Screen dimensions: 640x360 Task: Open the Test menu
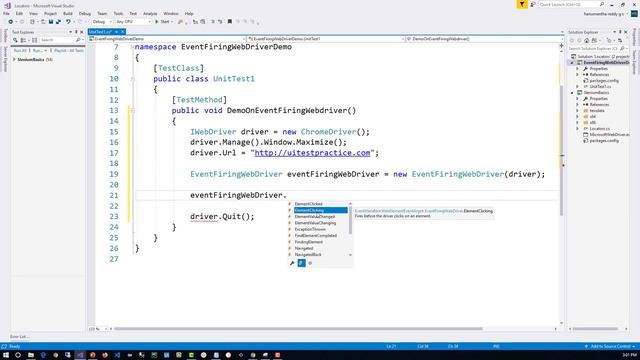coord(133,13)
